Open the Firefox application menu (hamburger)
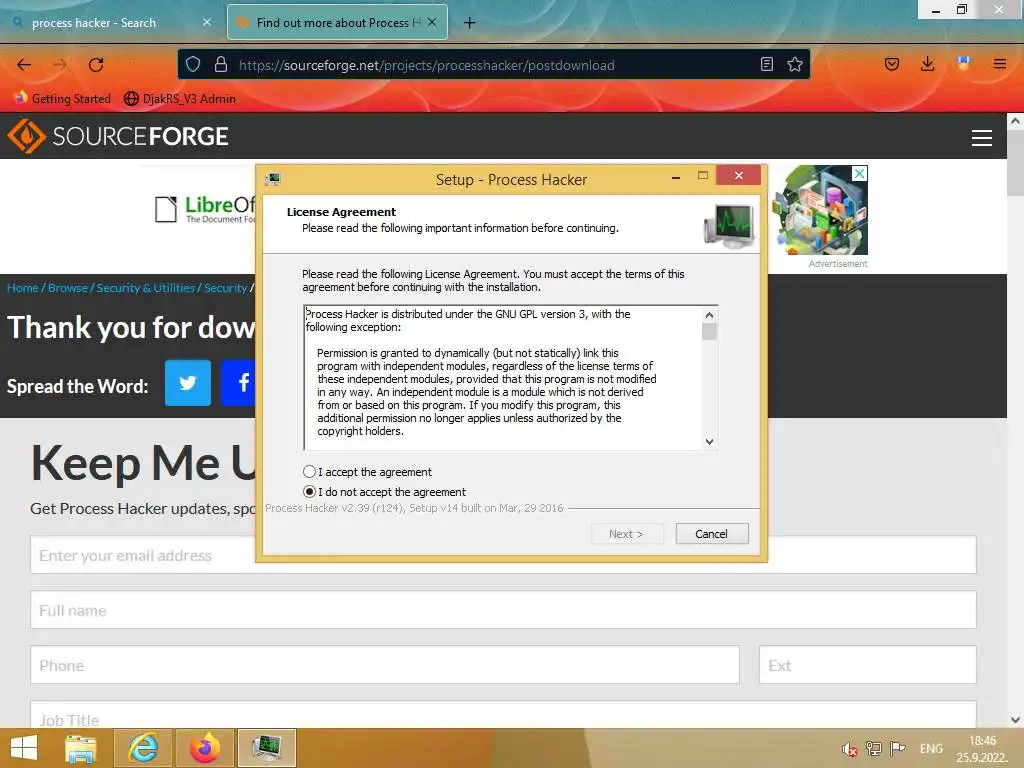The width and height of the screenshot is (1024, 768). point(1000,64)
